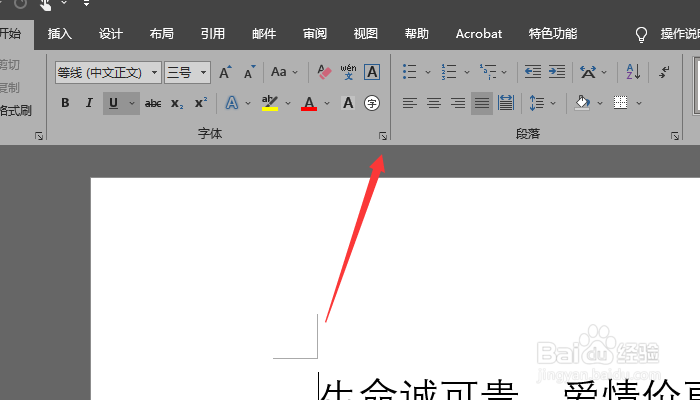The image size is (700, 400).
Task: Center the paragraph text
Action: (x=433, y=103)
